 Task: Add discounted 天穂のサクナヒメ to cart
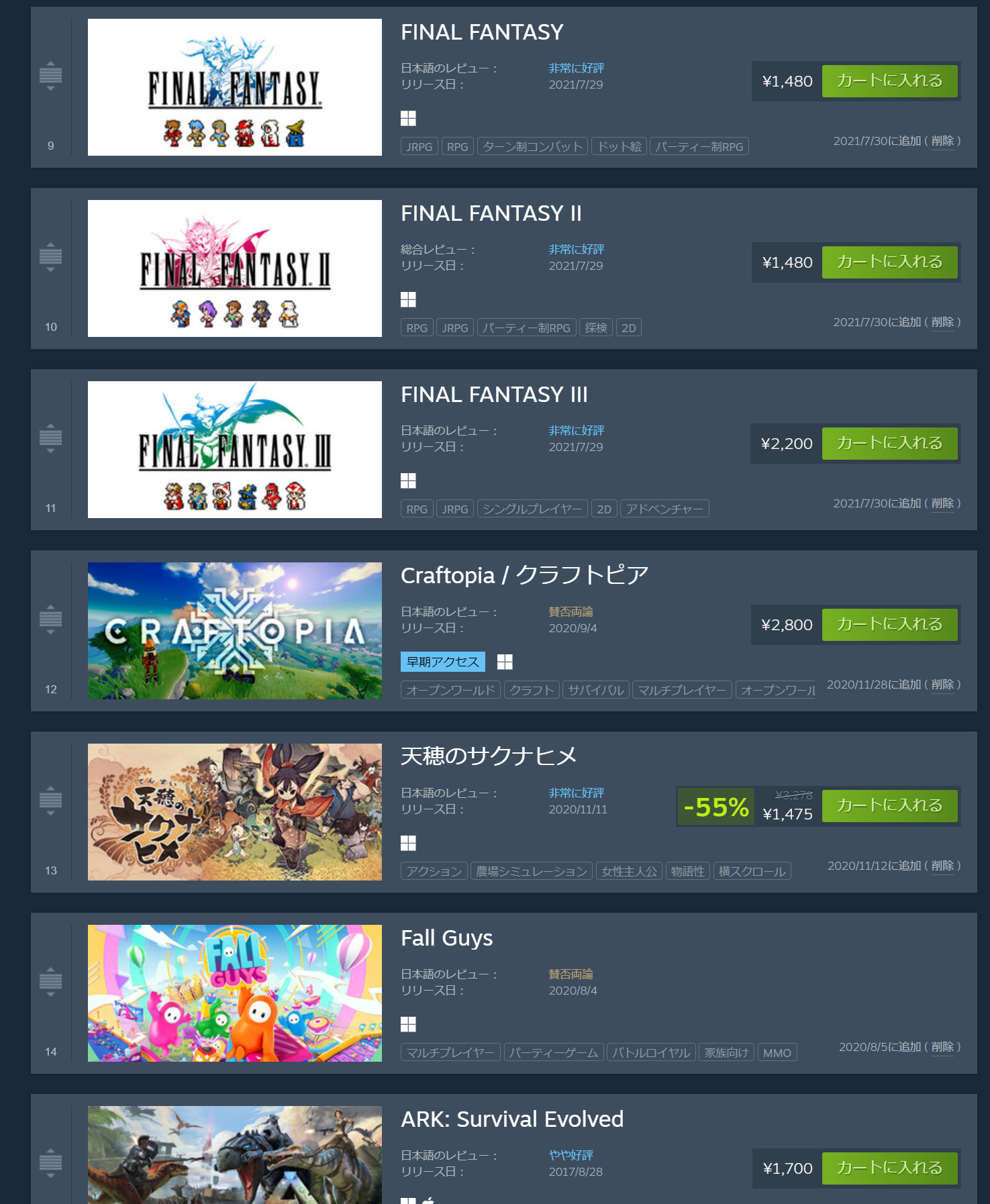pos(889,805)
